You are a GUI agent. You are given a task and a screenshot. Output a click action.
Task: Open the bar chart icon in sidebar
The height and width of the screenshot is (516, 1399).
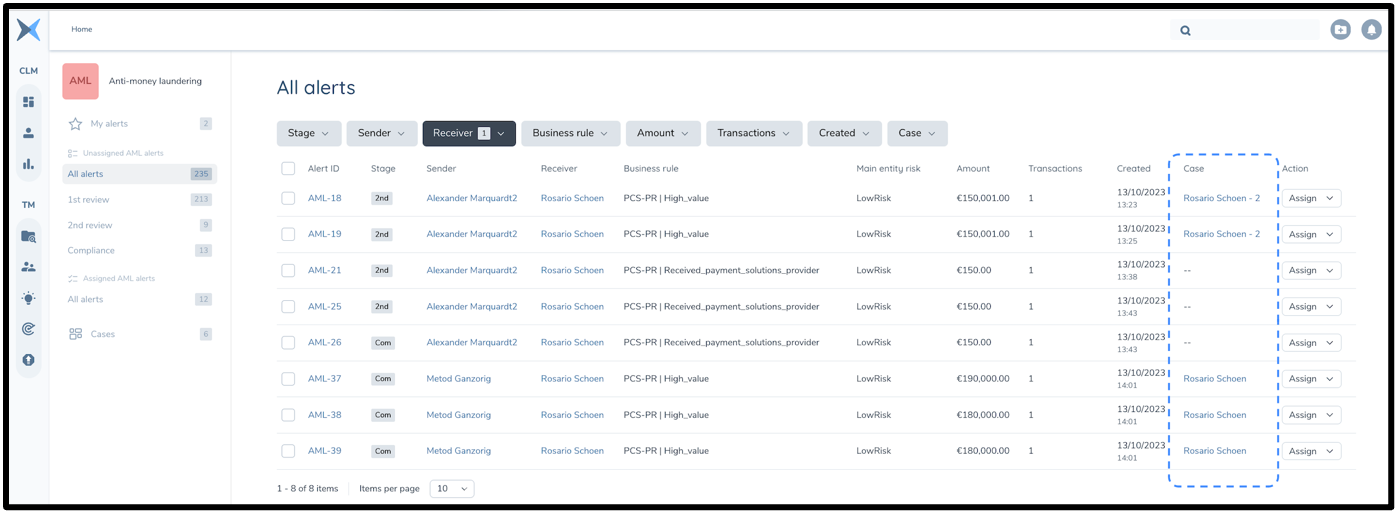(x=28, y=164)
